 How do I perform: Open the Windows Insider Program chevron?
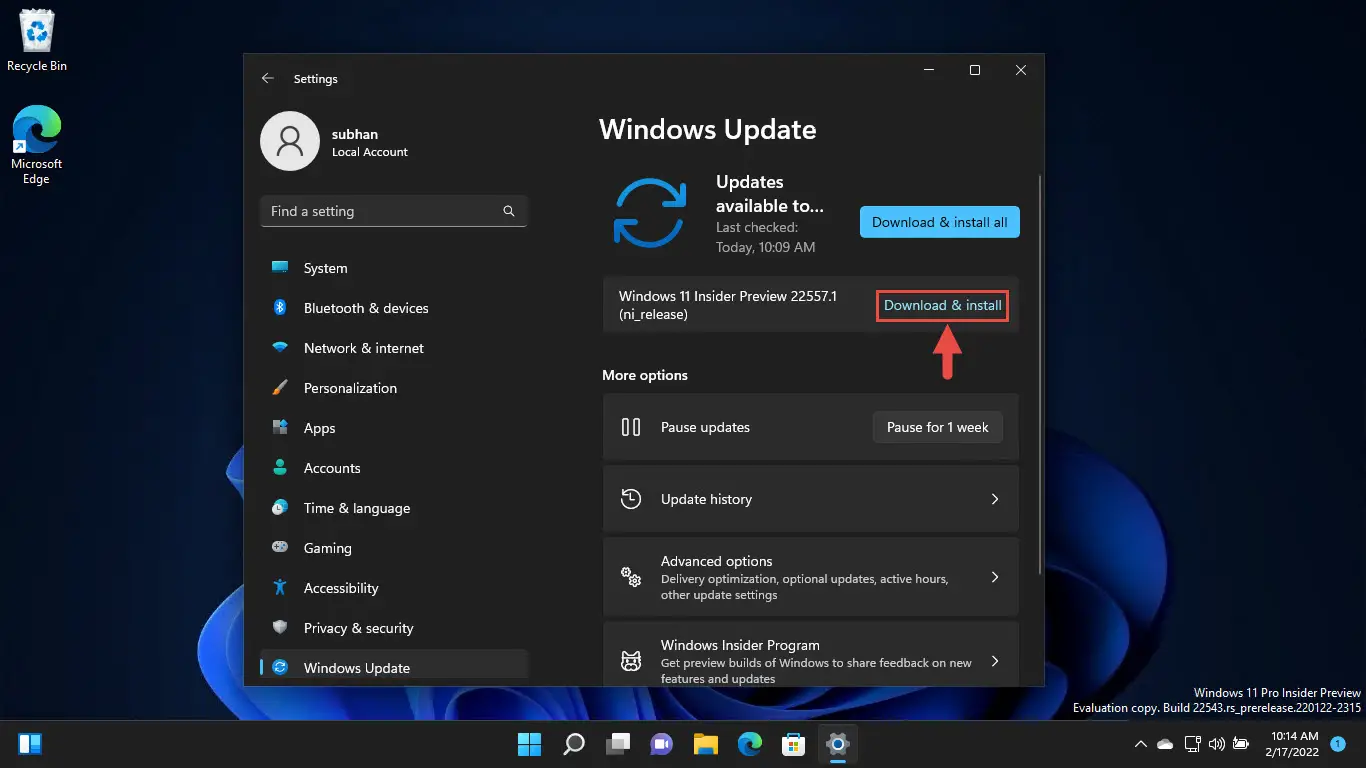coord(994,661)
